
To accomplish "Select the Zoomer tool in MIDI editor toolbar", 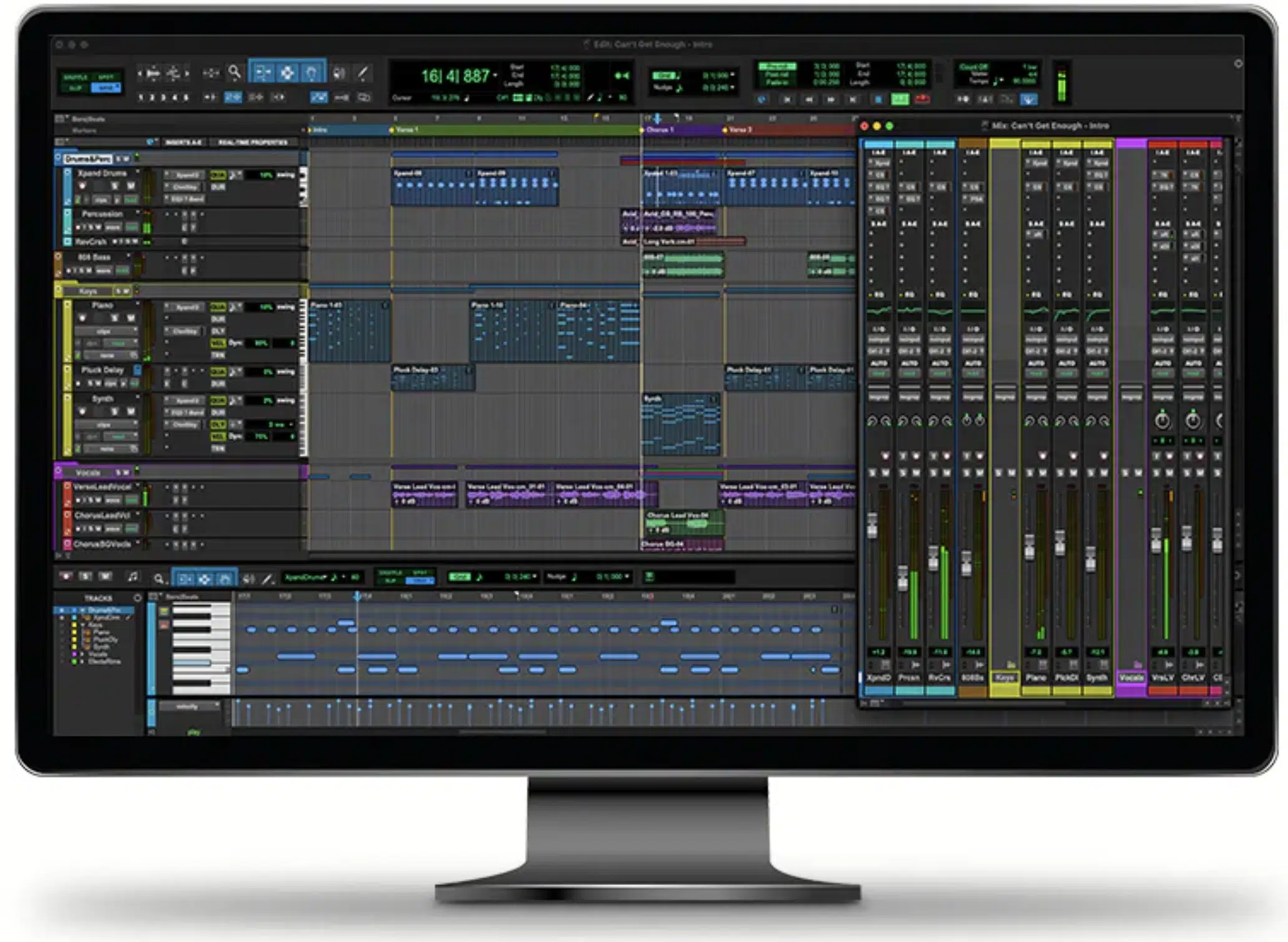I will 159,579.
